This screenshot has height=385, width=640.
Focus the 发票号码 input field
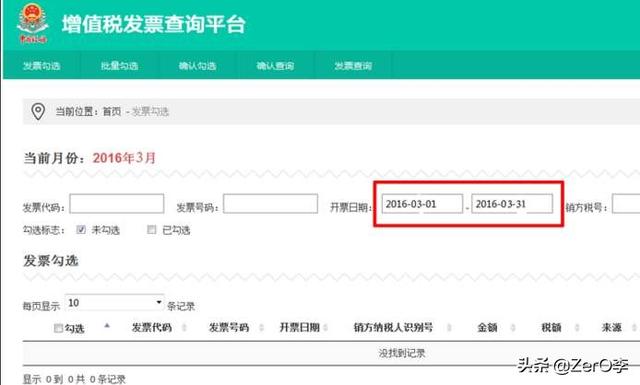270,203
